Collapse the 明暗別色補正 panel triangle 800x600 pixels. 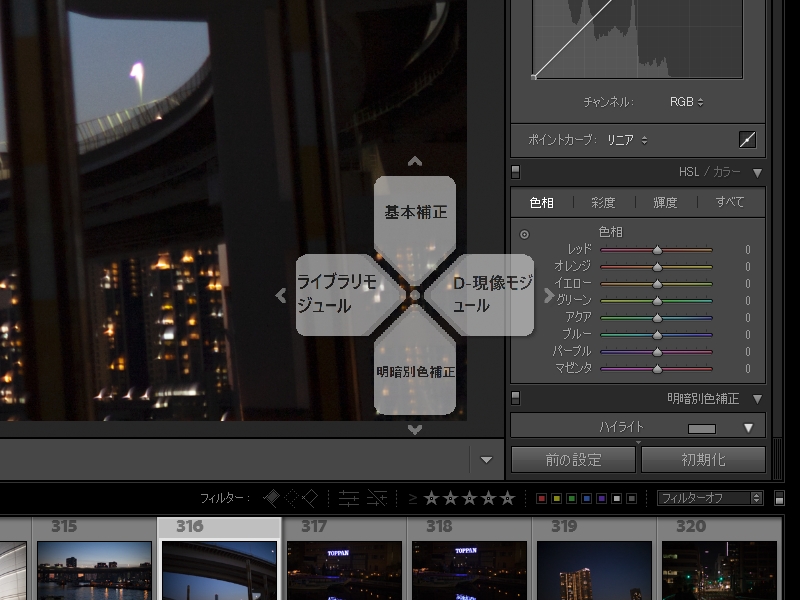click(x=757, y=399)
